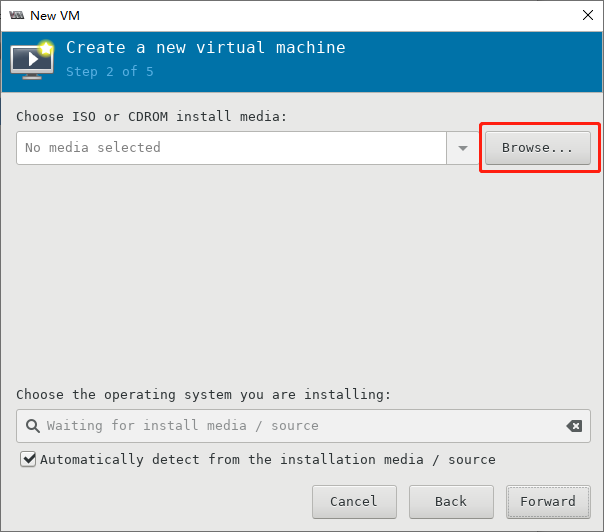The image size is (604, 532).
Task: Click the magnifier icon in OS search
Action: (x=33, y=426)
